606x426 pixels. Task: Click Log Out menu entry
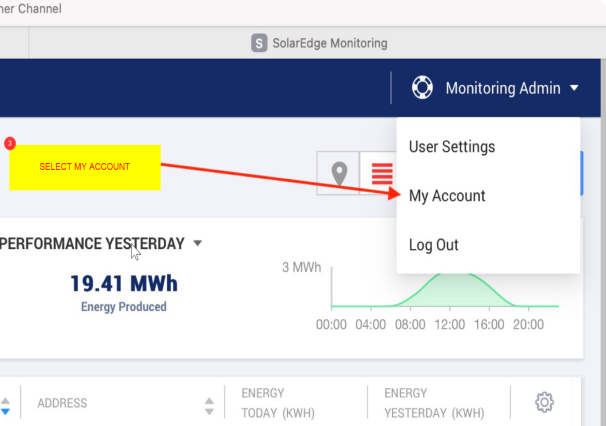pyautogui.click(x=434, y=245)
